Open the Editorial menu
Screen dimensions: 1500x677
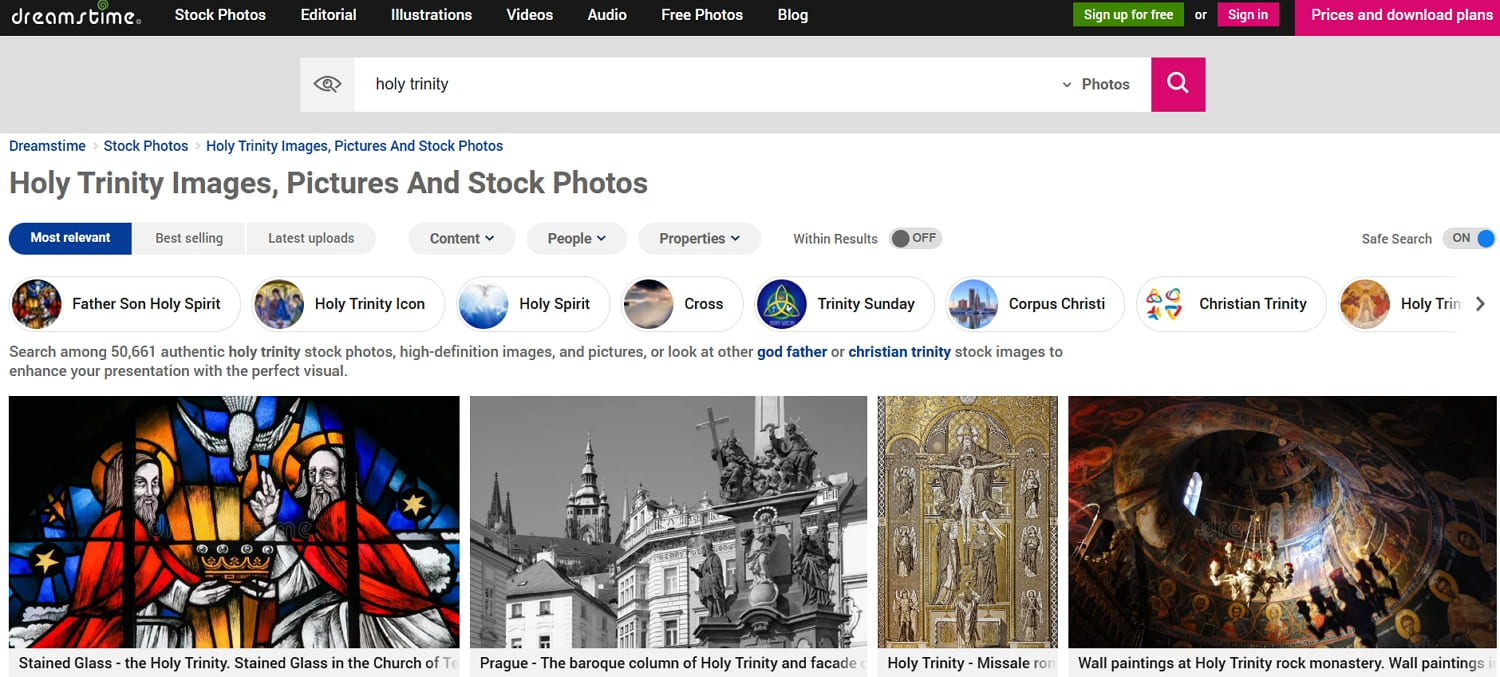tap(329, 15)
